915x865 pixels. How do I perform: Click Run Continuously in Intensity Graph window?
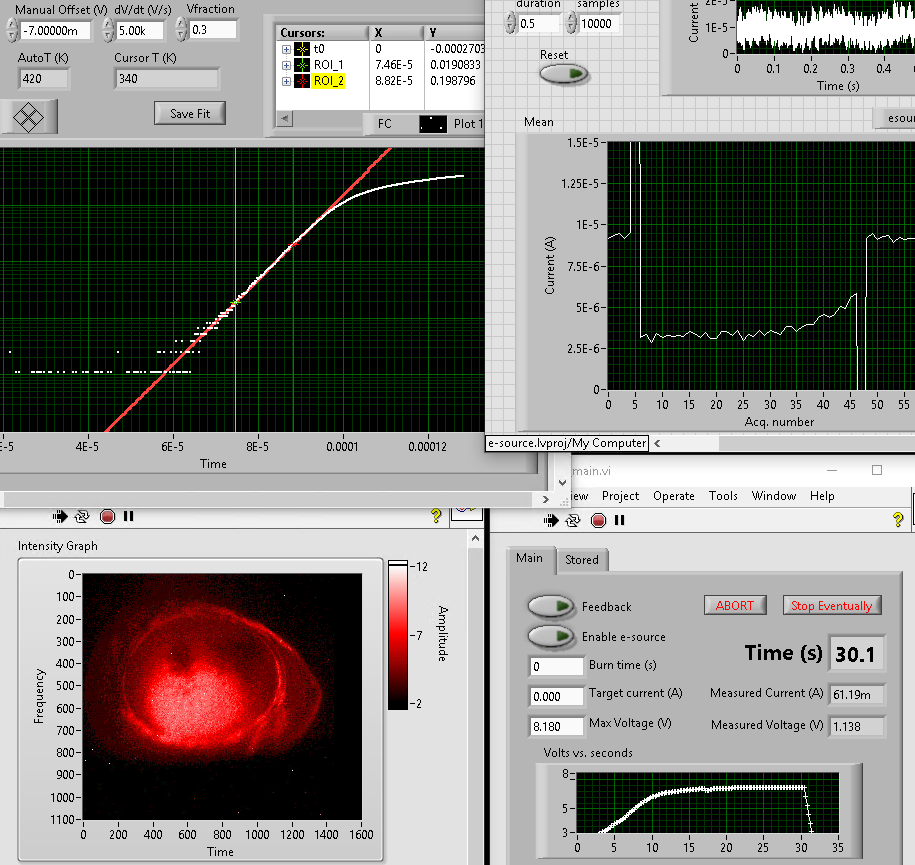[x=83, y=516]
